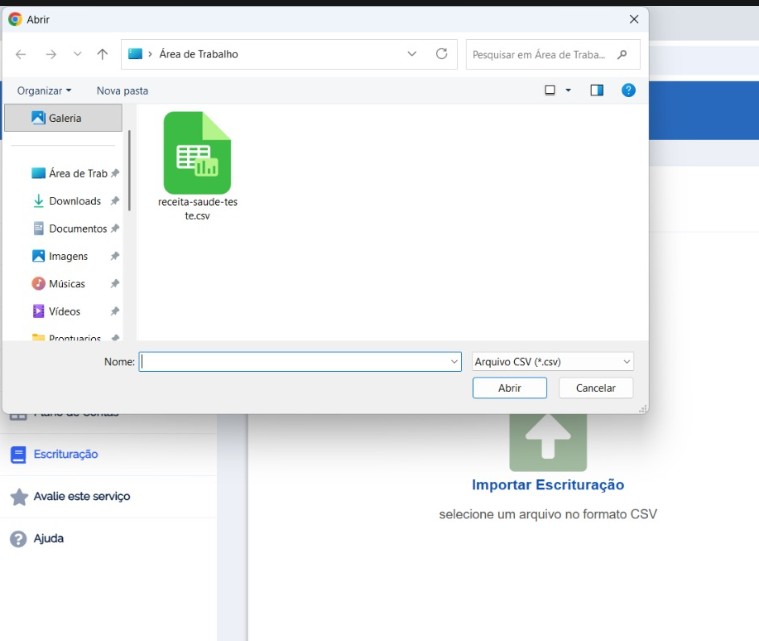Click the star icon for Avalie este serviço
Image resolution: width=759 pixels, height=641 pixels.
click(18, 497)
